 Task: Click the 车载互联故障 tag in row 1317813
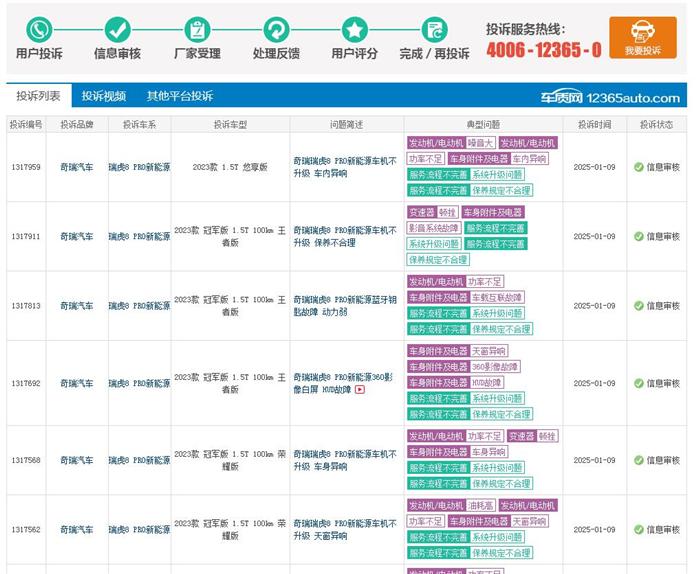point(497,298)
